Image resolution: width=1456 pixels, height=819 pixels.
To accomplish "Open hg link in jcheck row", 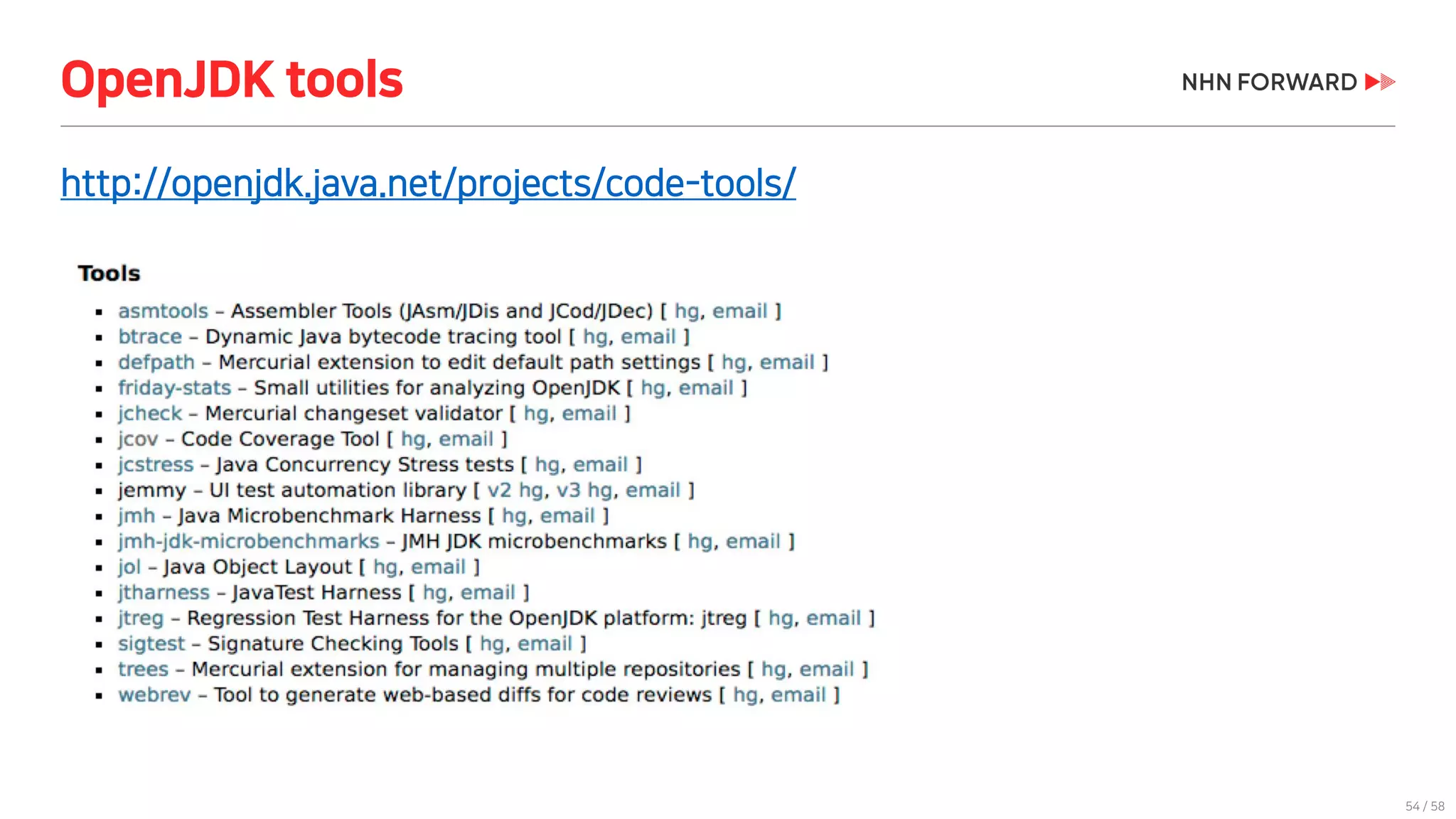I will click(536, 414).
